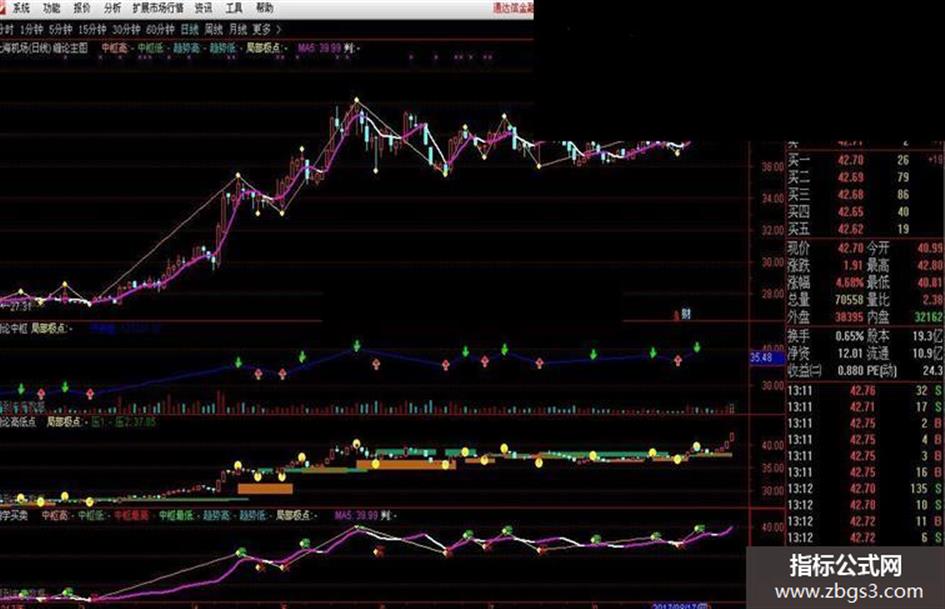The image size is (945, 609).
Task: Open the 功能 menu
Action: [52, 8]
